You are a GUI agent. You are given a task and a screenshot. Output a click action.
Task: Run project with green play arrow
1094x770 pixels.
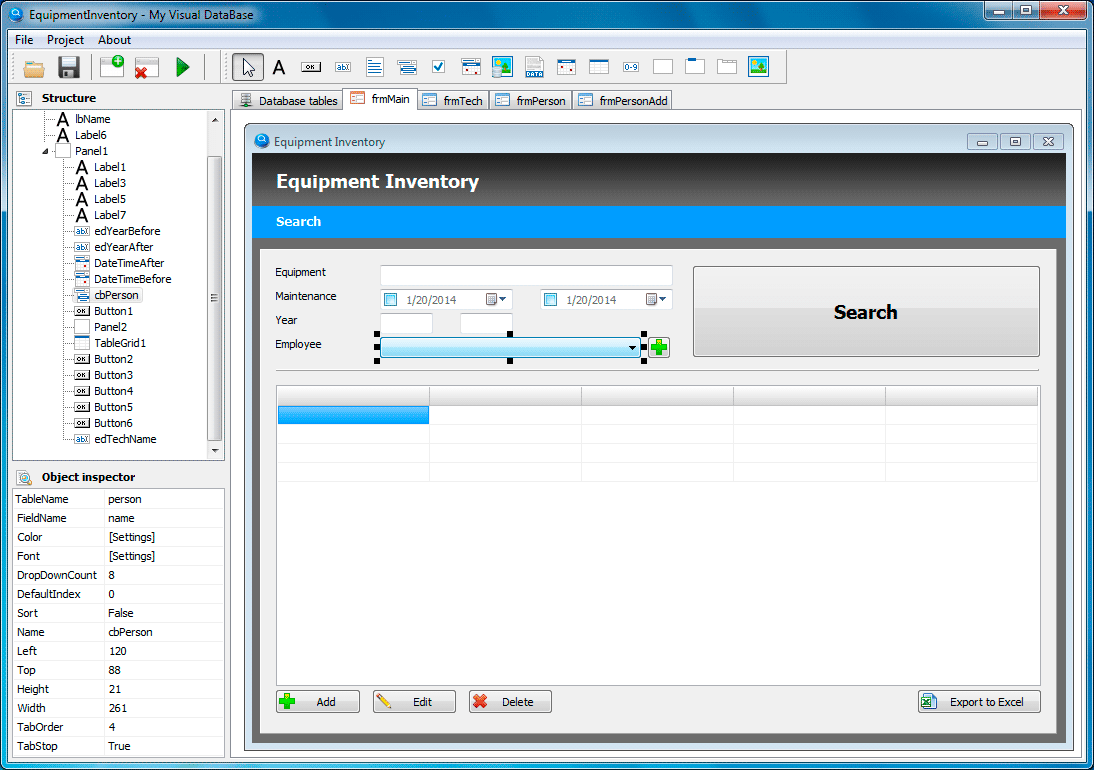[x=183, y=67]
